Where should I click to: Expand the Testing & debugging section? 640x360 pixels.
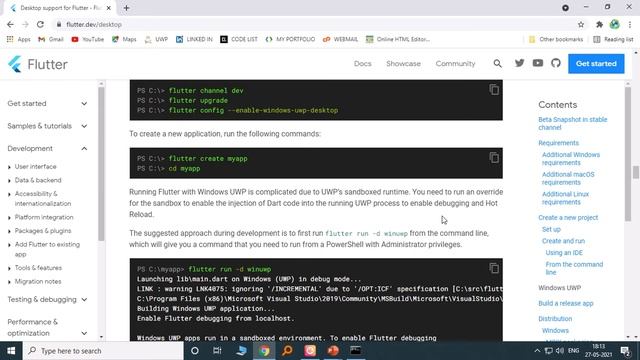(x=47, y=300)
